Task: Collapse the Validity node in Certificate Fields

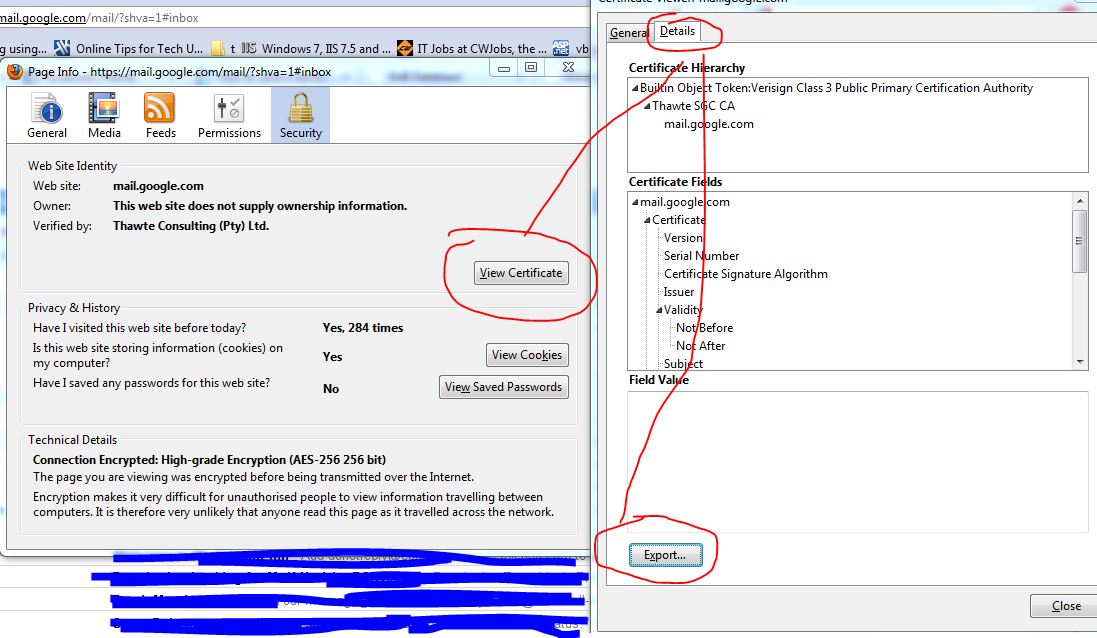Action: [659, 310]
